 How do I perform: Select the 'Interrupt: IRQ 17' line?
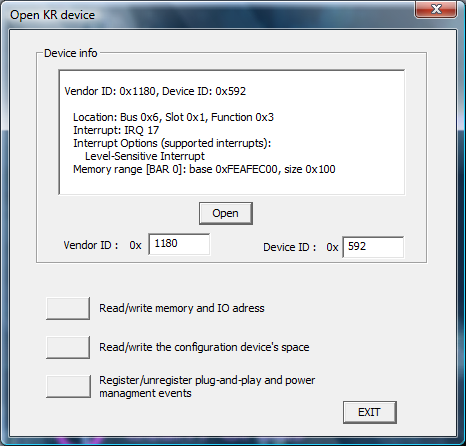tap(116, 130)
